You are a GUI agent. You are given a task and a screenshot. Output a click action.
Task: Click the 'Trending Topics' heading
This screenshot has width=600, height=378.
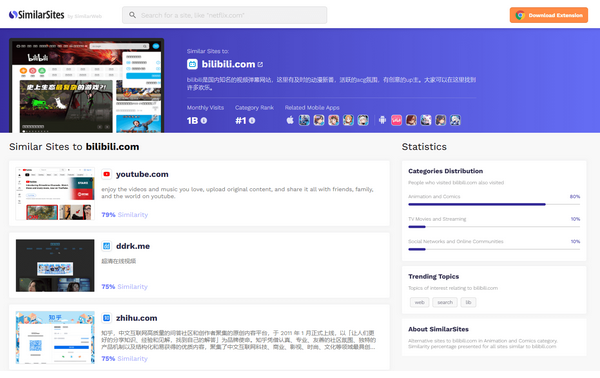pos(434,276)
